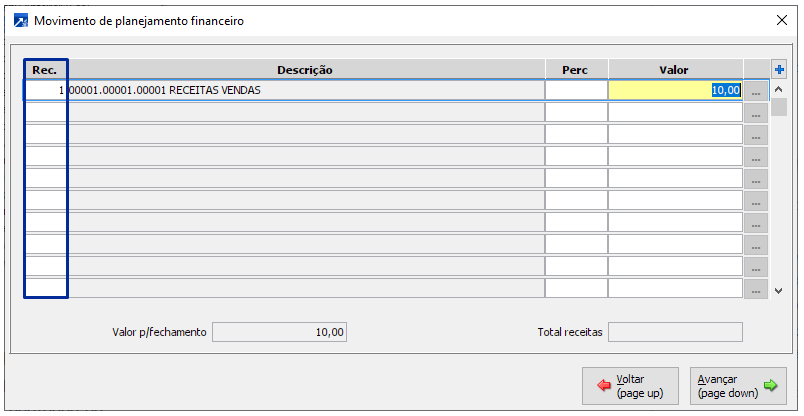
Task: Close the Movimento de planejamento financeiro window
Action: (x=781, y=20)
